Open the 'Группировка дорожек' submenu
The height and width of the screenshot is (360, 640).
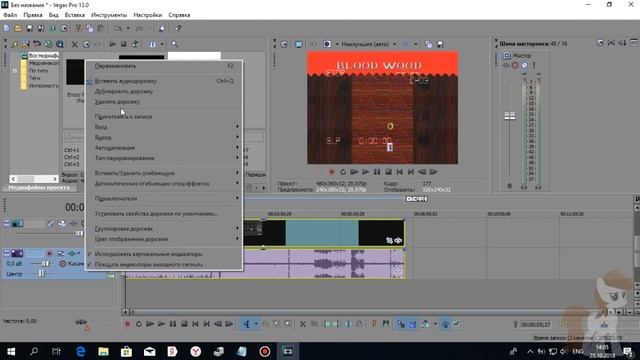coord(165,229)
